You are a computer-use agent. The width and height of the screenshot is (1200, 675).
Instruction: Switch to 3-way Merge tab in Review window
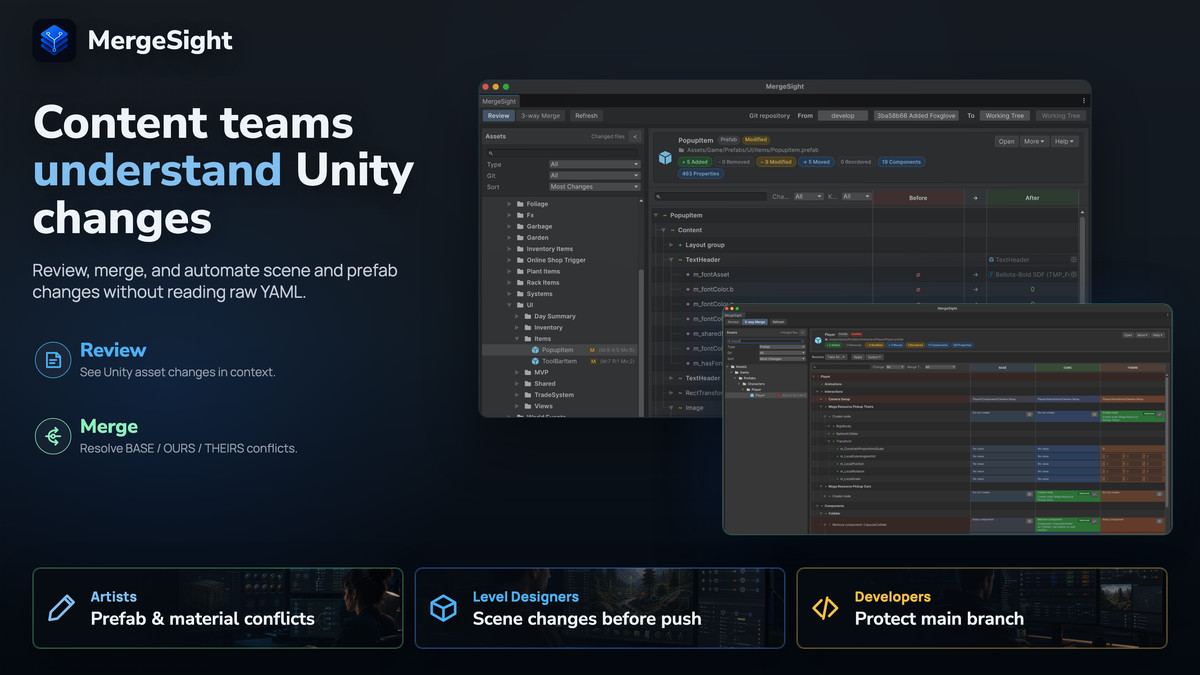(x=541, y=116)
